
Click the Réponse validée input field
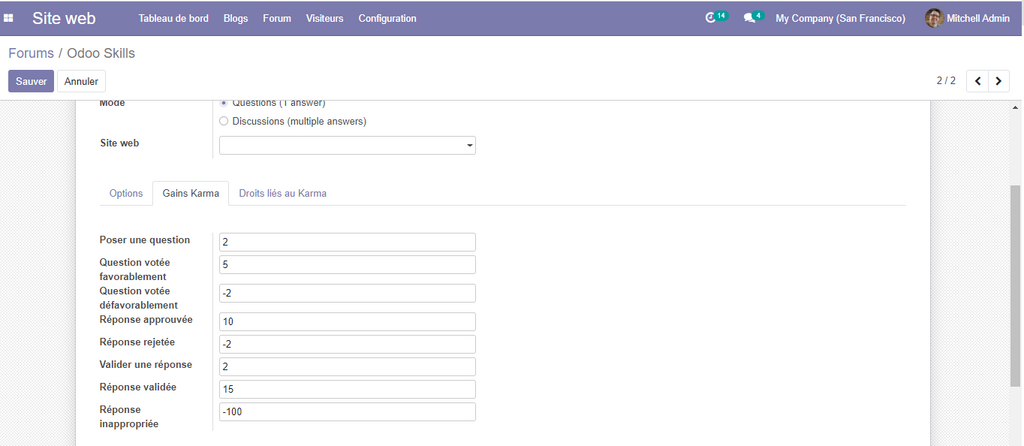[347, 388]
